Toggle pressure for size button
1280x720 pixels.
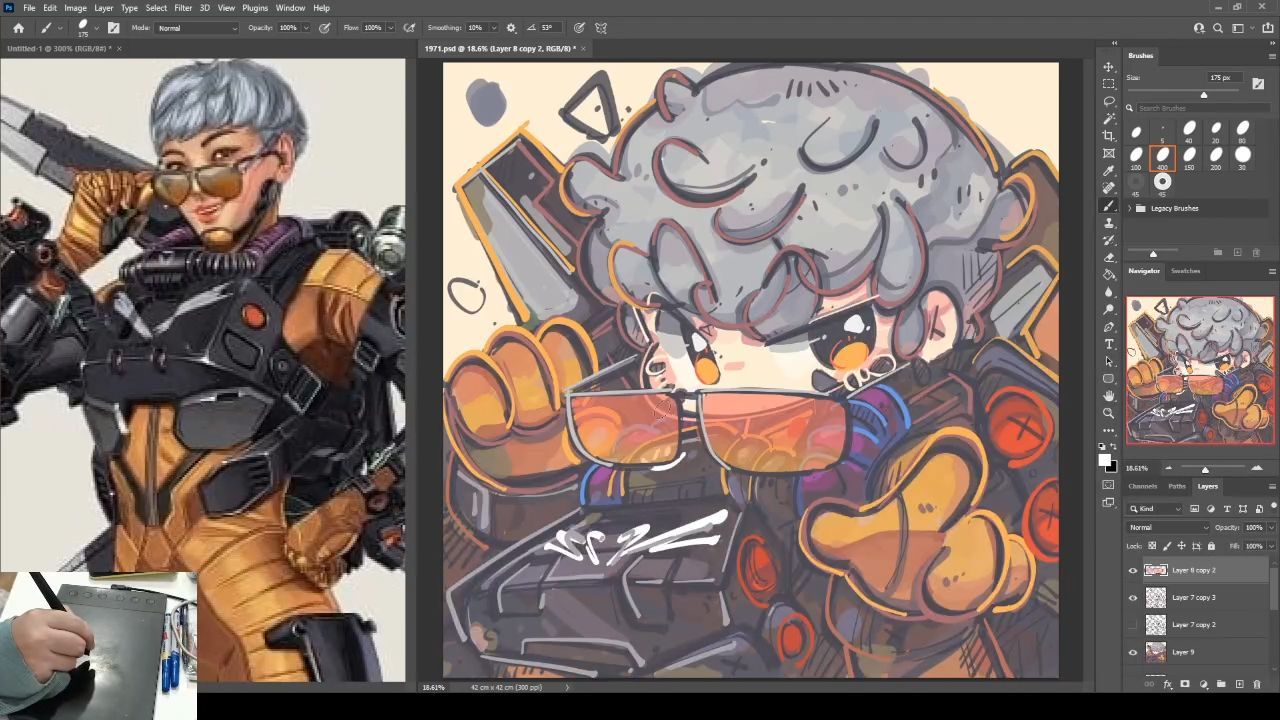coord(579,28)
